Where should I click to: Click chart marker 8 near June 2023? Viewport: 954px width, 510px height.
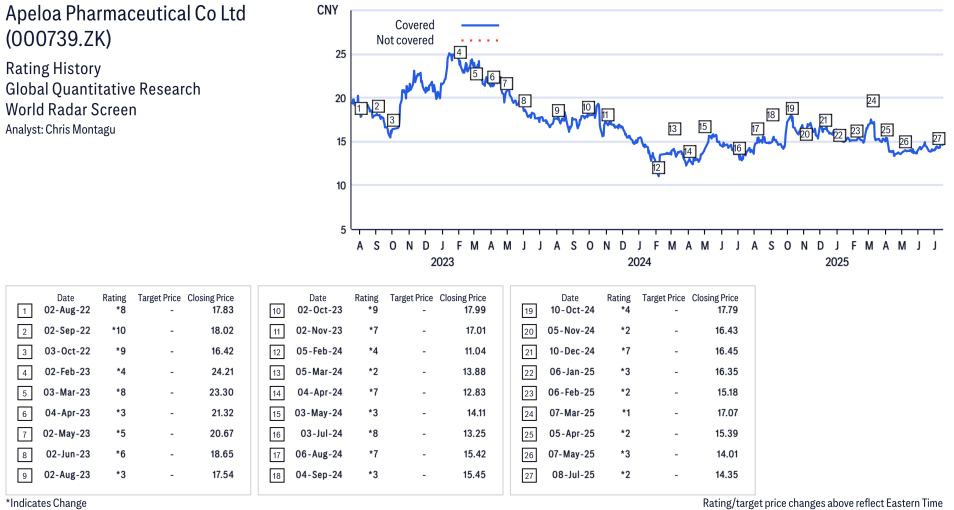pos(524,100)
